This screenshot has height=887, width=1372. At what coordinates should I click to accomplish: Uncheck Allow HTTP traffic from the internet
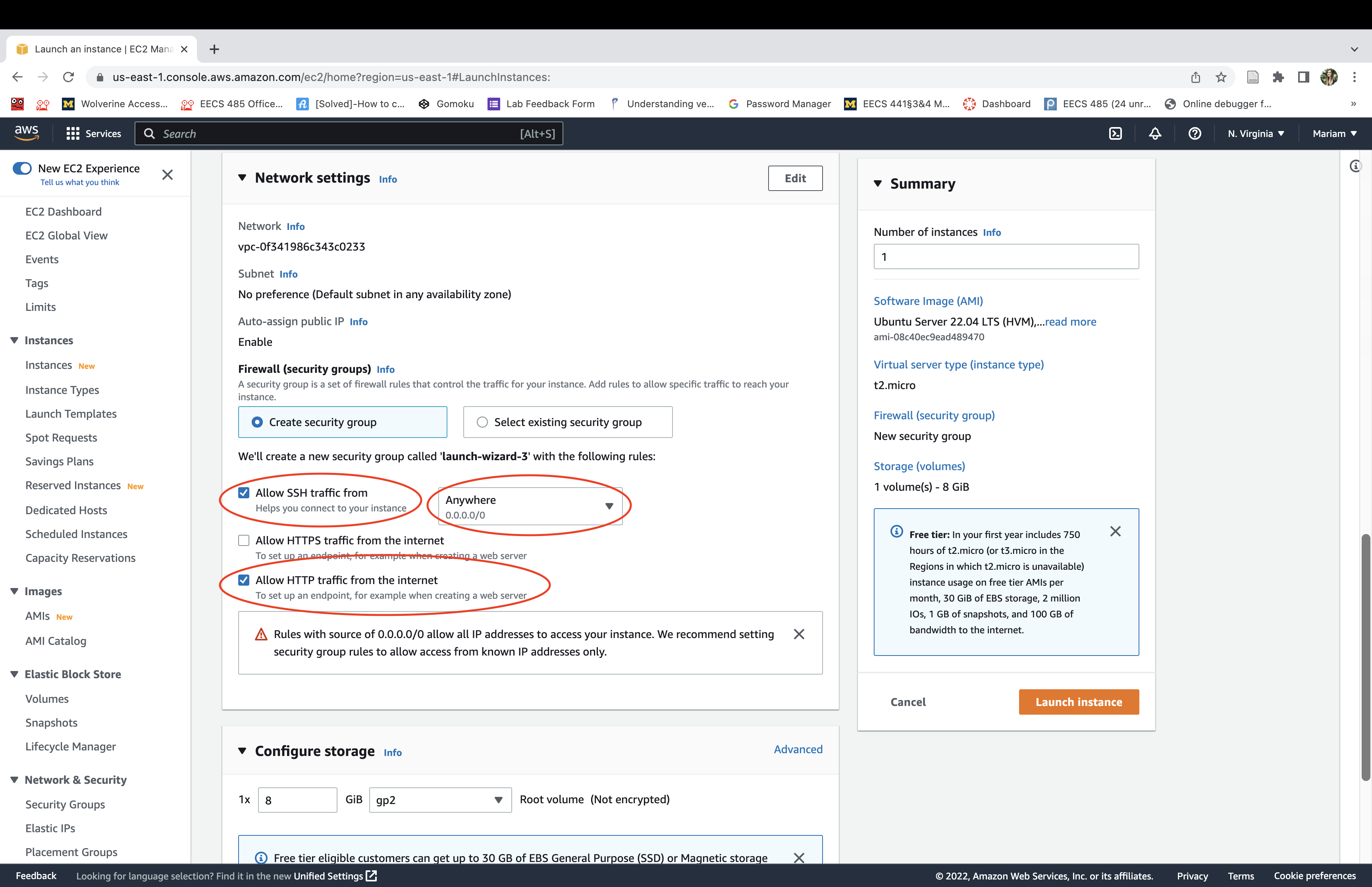click(244, 580)
